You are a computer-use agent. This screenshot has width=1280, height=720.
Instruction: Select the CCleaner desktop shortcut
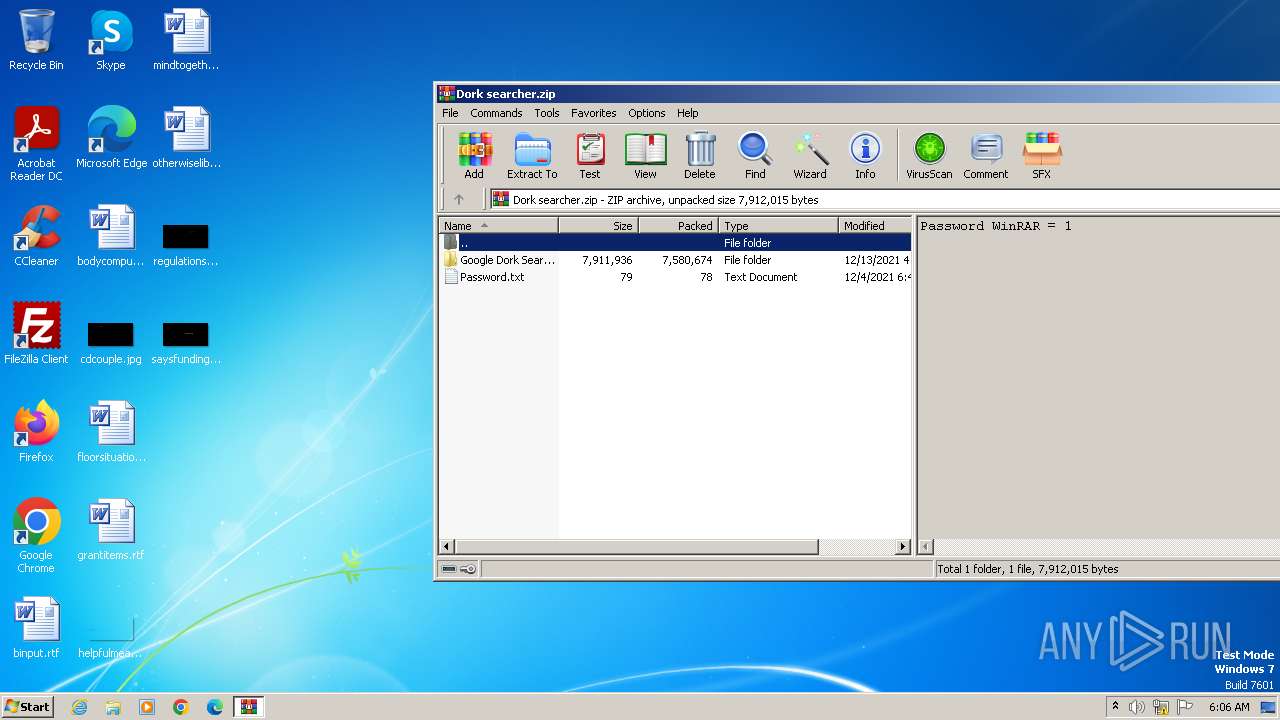click(x=36, y=236)
